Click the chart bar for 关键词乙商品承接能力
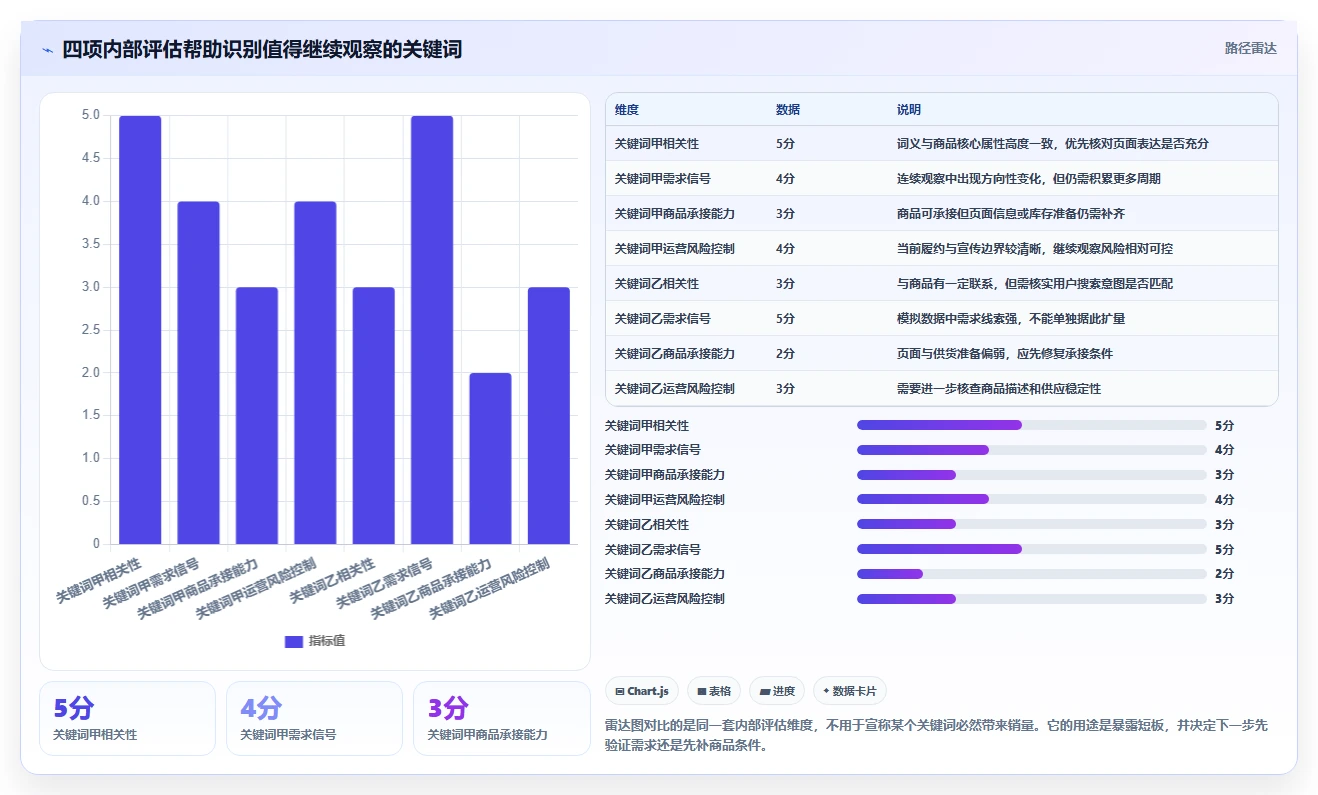 (x=491, y=459)
